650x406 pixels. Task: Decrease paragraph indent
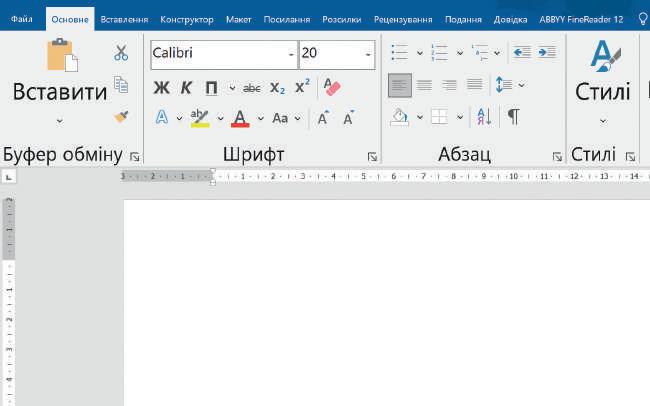click(522, 52)
